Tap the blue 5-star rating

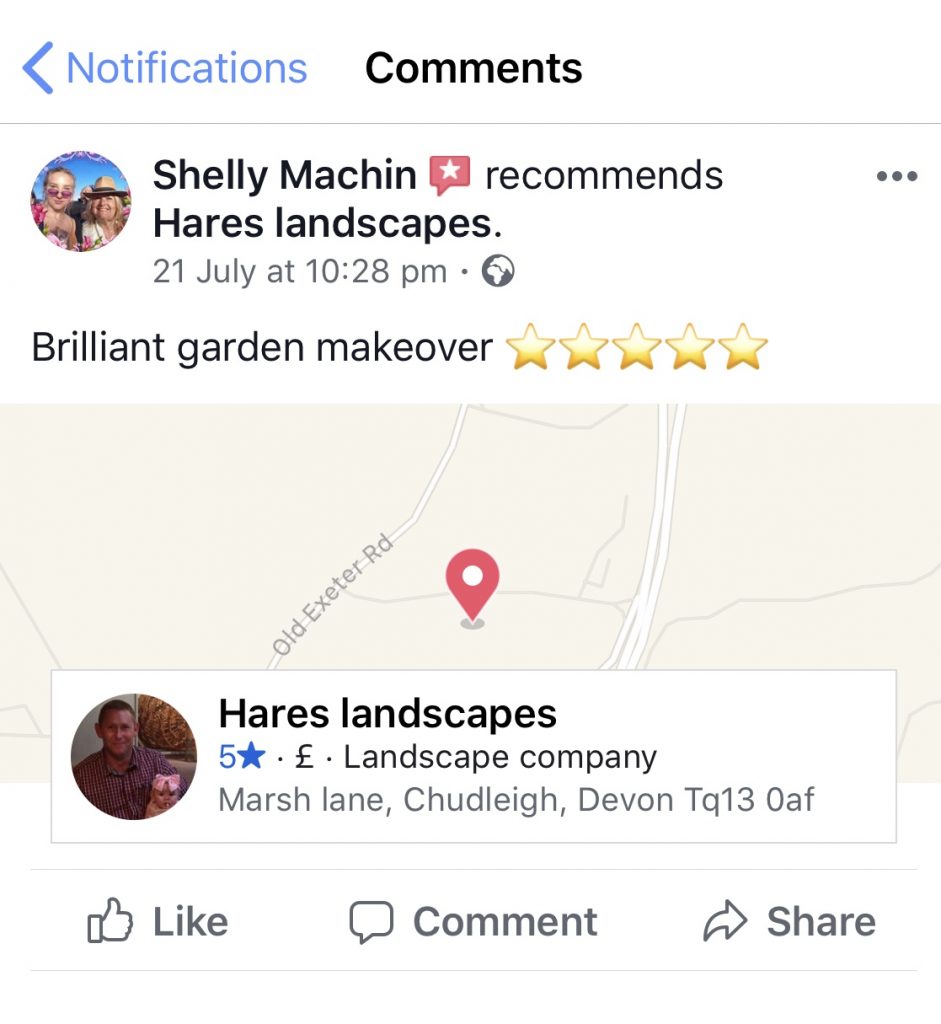[x=242, y=757]
